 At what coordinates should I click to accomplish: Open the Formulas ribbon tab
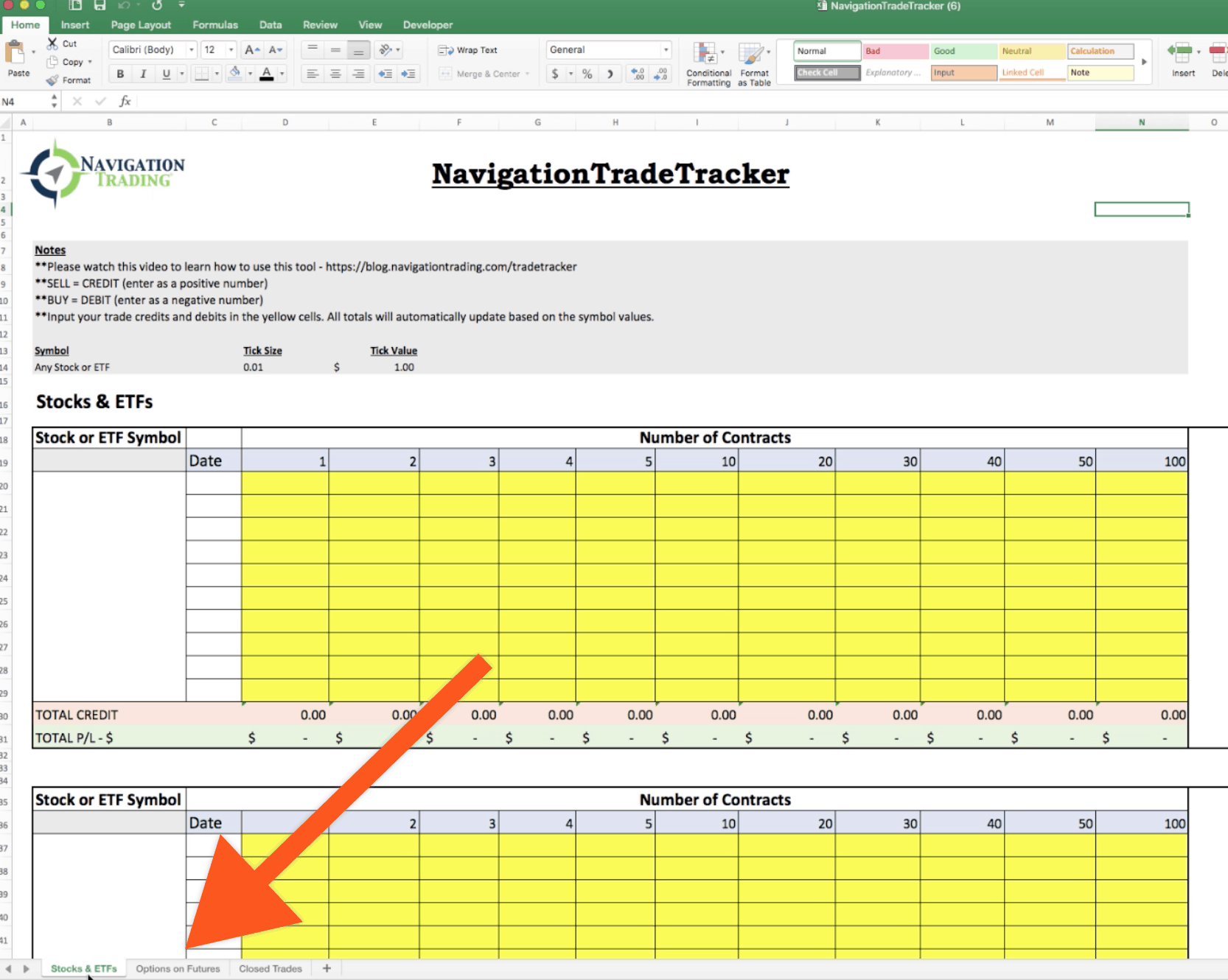(x=215, y=25)
